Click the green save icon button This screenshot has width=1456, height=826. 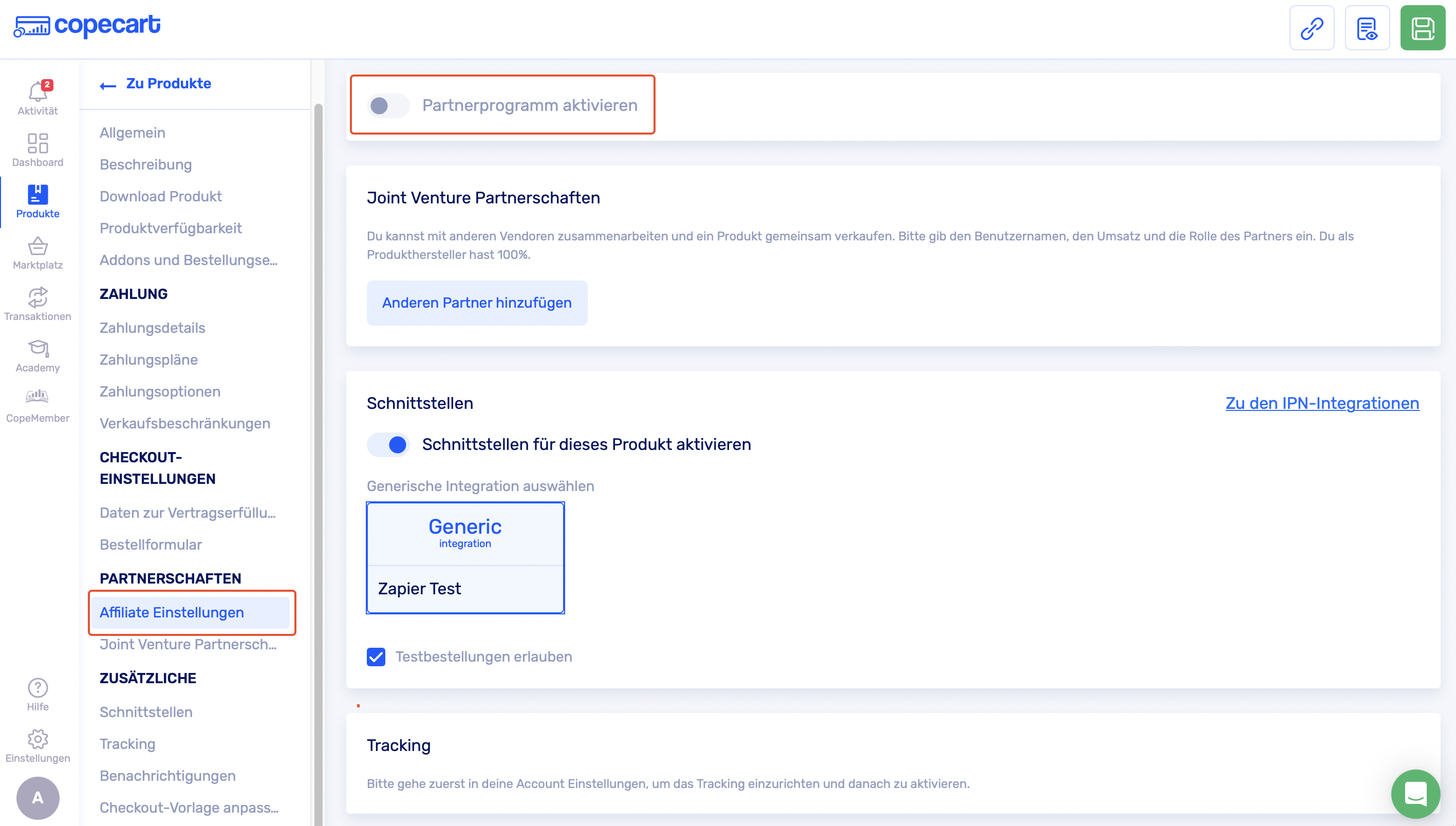pyautogui.click(x=1422, y=28)
